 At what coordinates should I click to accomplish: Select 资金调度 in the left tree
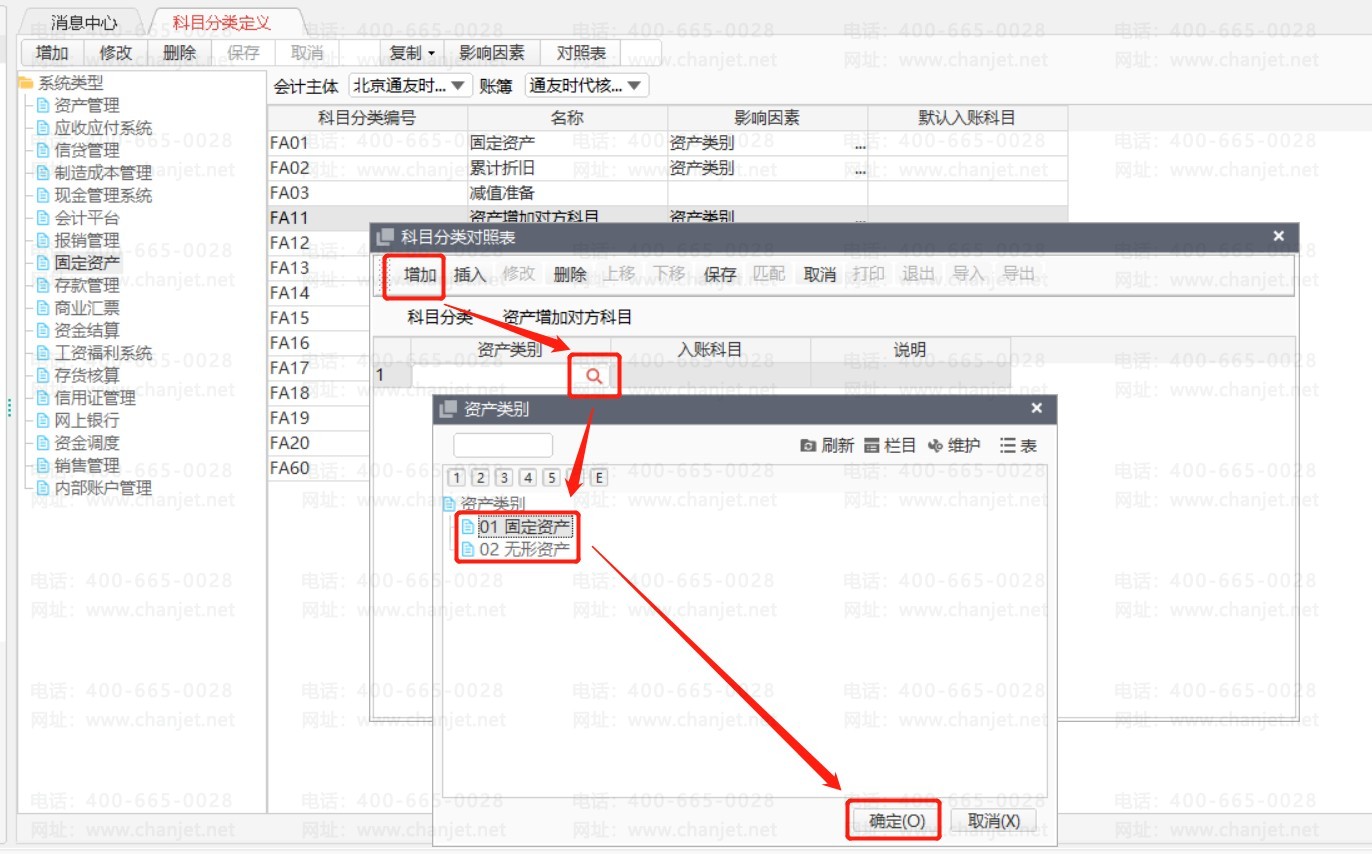[x=86, y=443]
